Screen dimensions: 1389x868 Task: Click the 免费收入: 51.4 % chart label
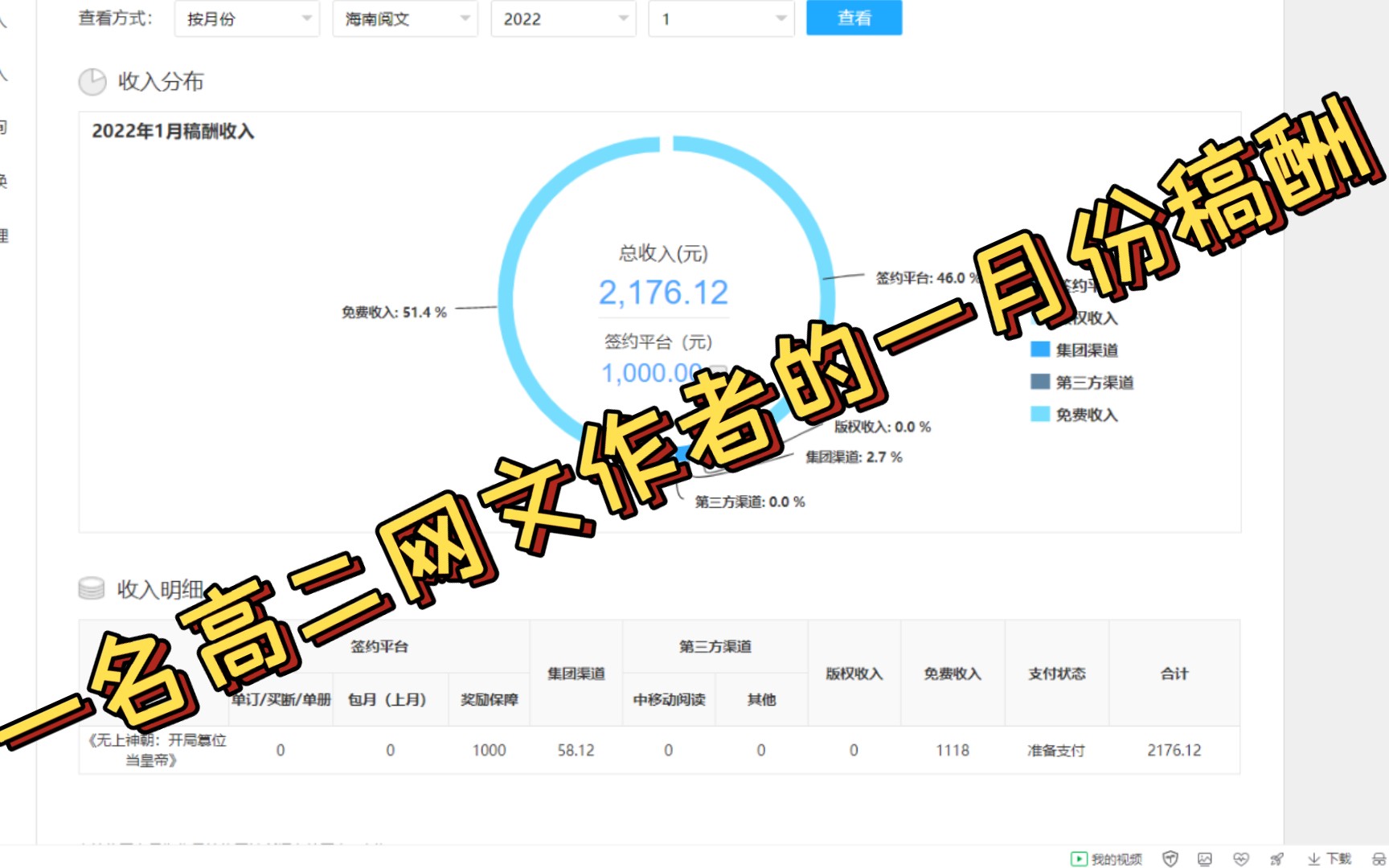(x=394, y=312)
